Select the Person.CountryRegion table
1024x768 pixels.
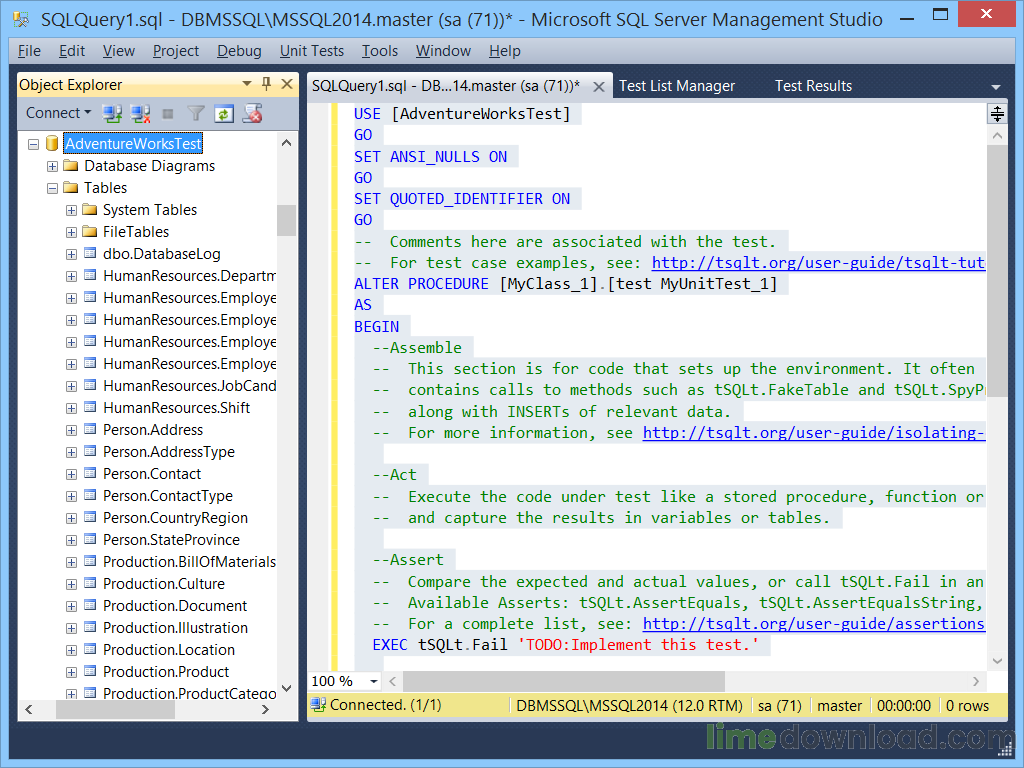pyautogui.click(x=176, y=517)
